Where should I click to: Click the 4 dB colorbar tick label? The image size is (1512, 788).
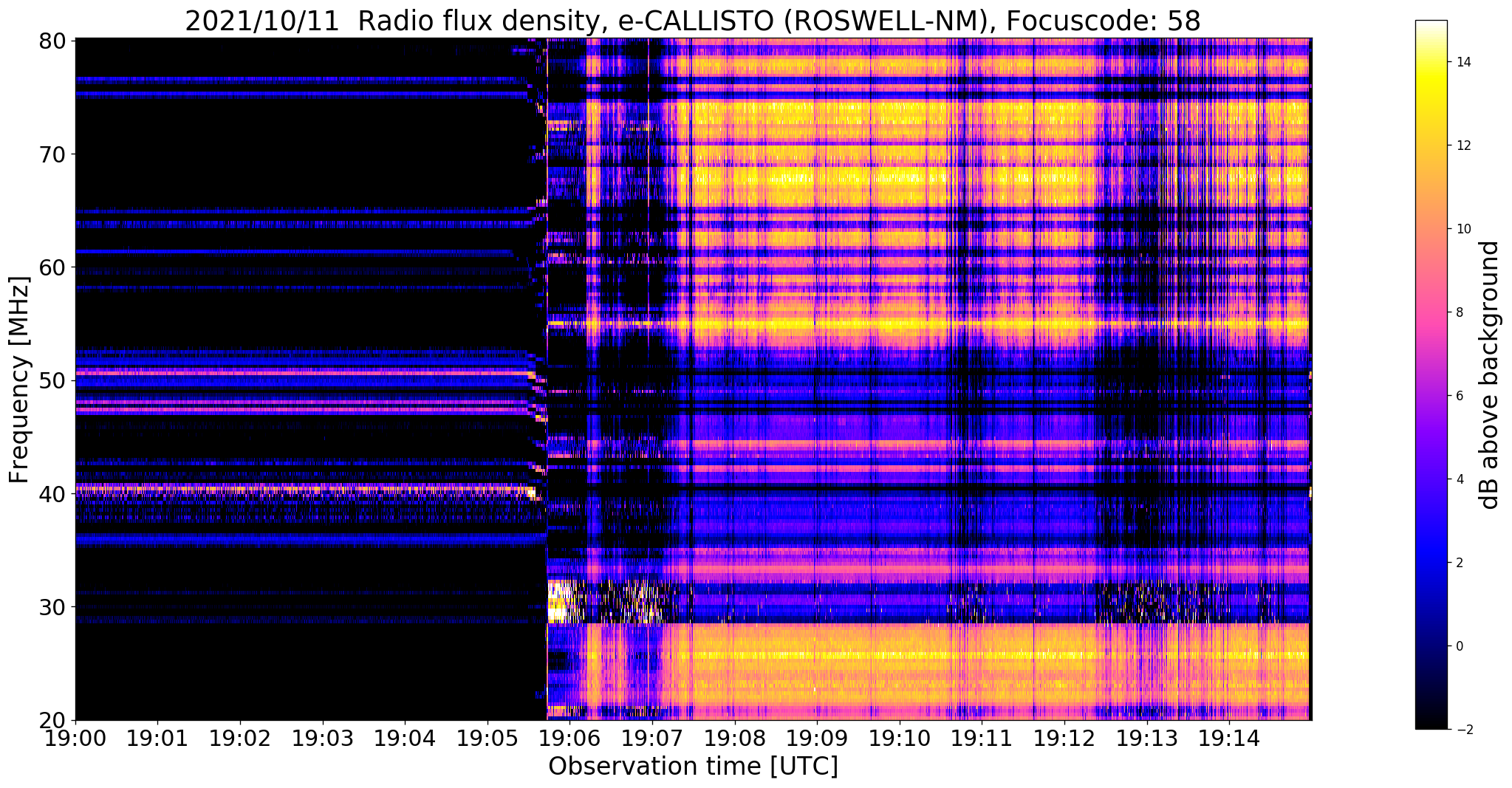[x=1458, y=479]
